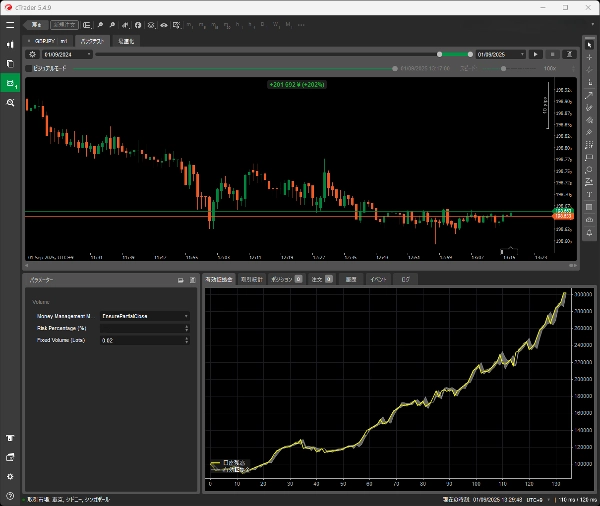Open backtesting settings gear icon

click(x=33, y=54)
